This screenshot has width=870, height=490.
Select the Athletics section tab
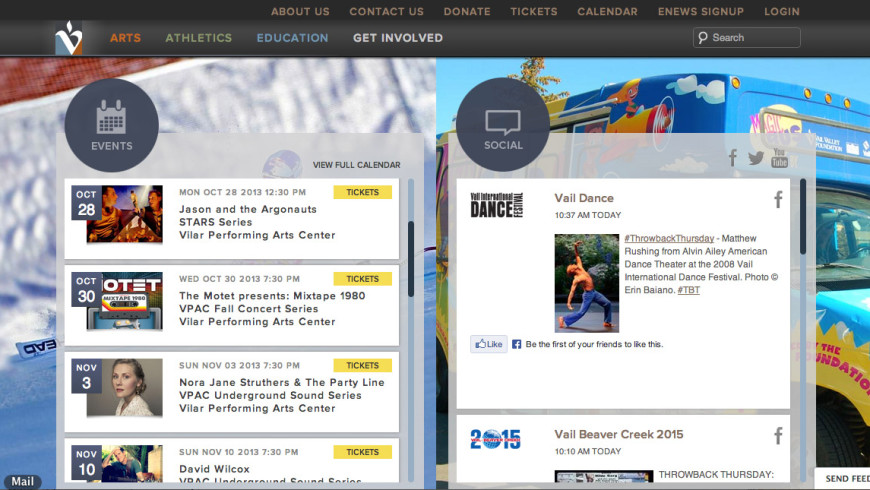click(199, 38)
